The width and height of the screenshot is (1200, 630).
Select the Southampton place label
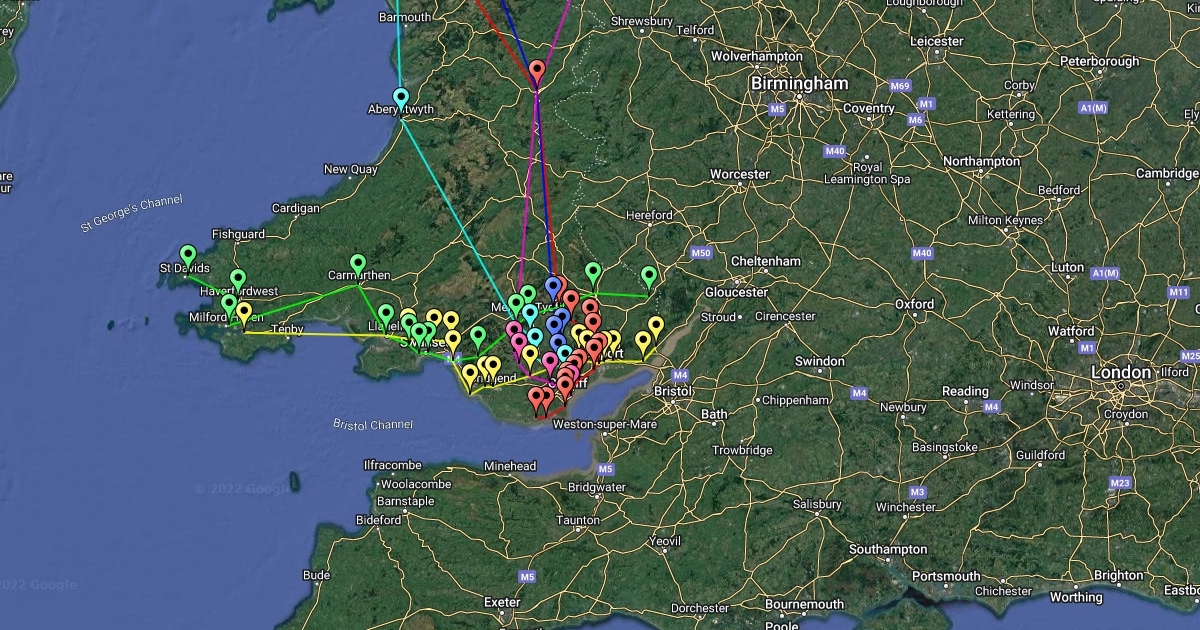tap(888, 550)
